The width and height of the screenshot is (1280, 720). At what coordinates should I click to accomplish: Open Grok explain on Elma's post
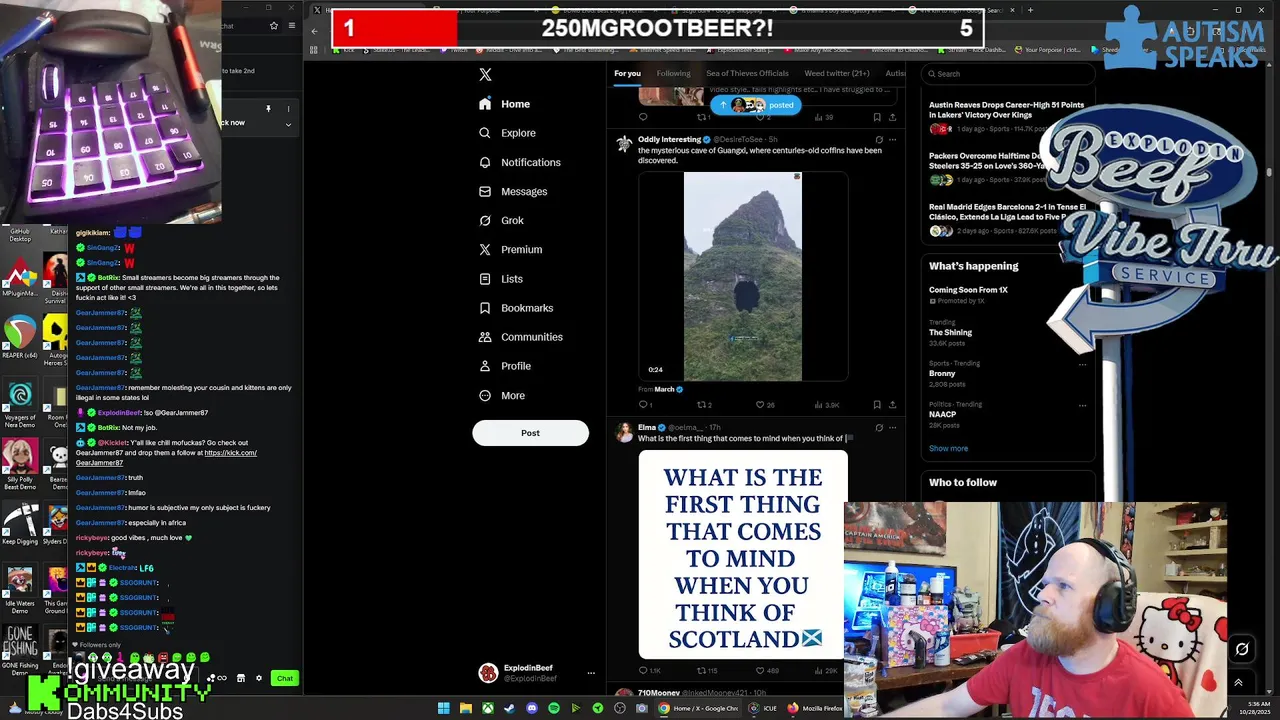tap(879, 428)
